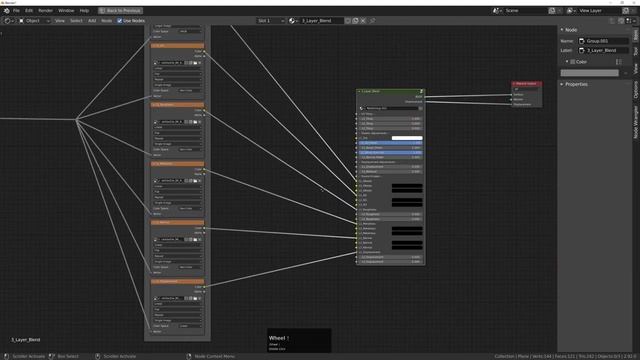This screenshot has height=360, width=640.
Task: Click the 3_Layer_Blend material name field in header
Action: tap(322, 20)
